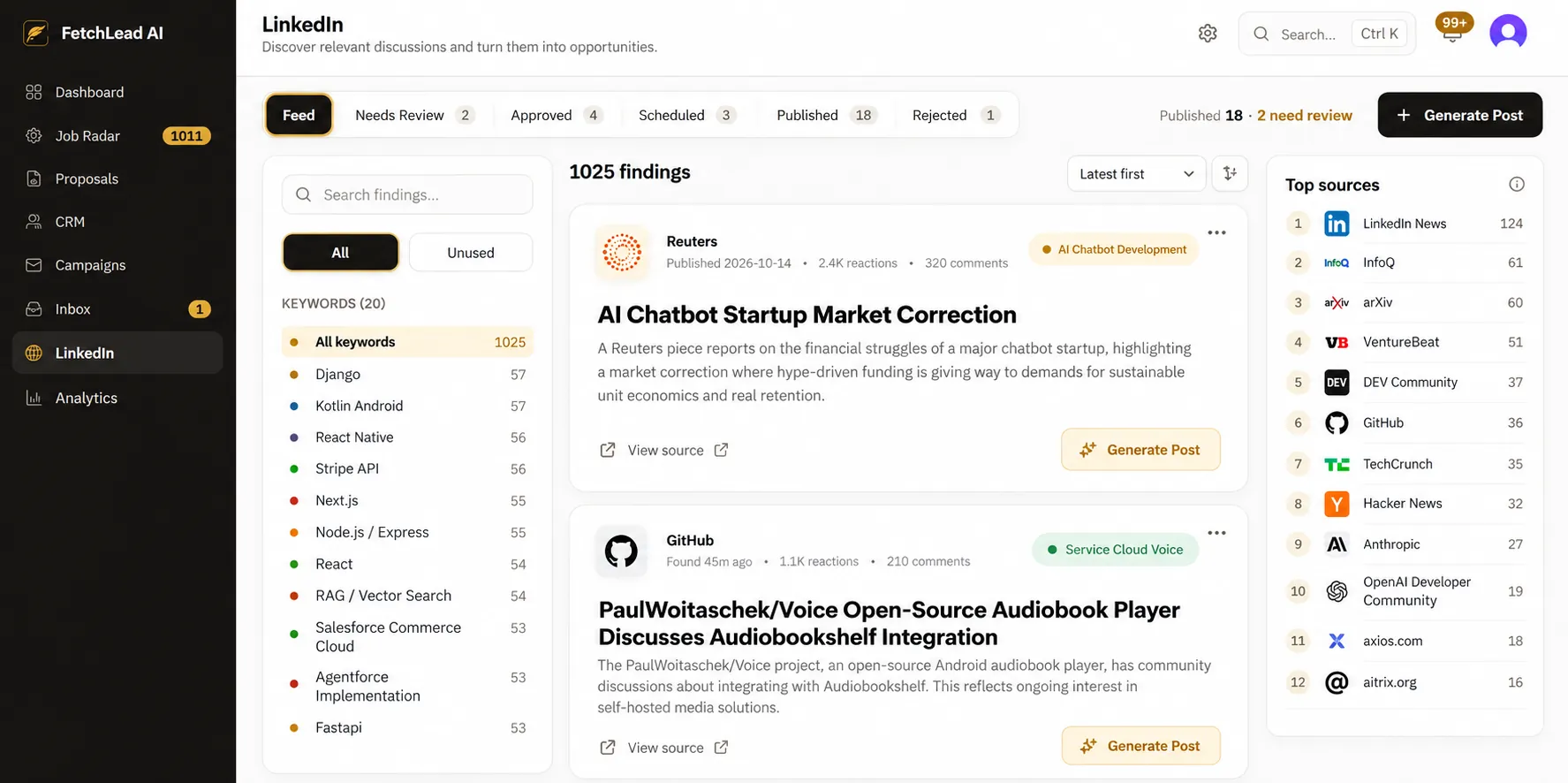This screenshot has height=783, width=1568.
Task: Open the Latest first sort dropdown
Action: click(1136, 174)
